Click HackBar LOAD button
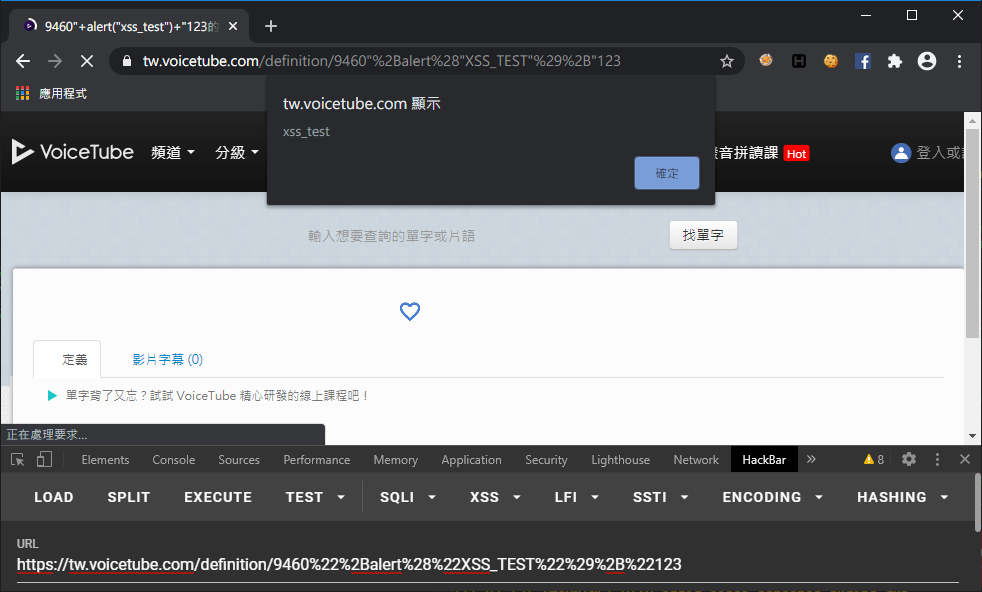982x592 pixels. pos(54,497)
